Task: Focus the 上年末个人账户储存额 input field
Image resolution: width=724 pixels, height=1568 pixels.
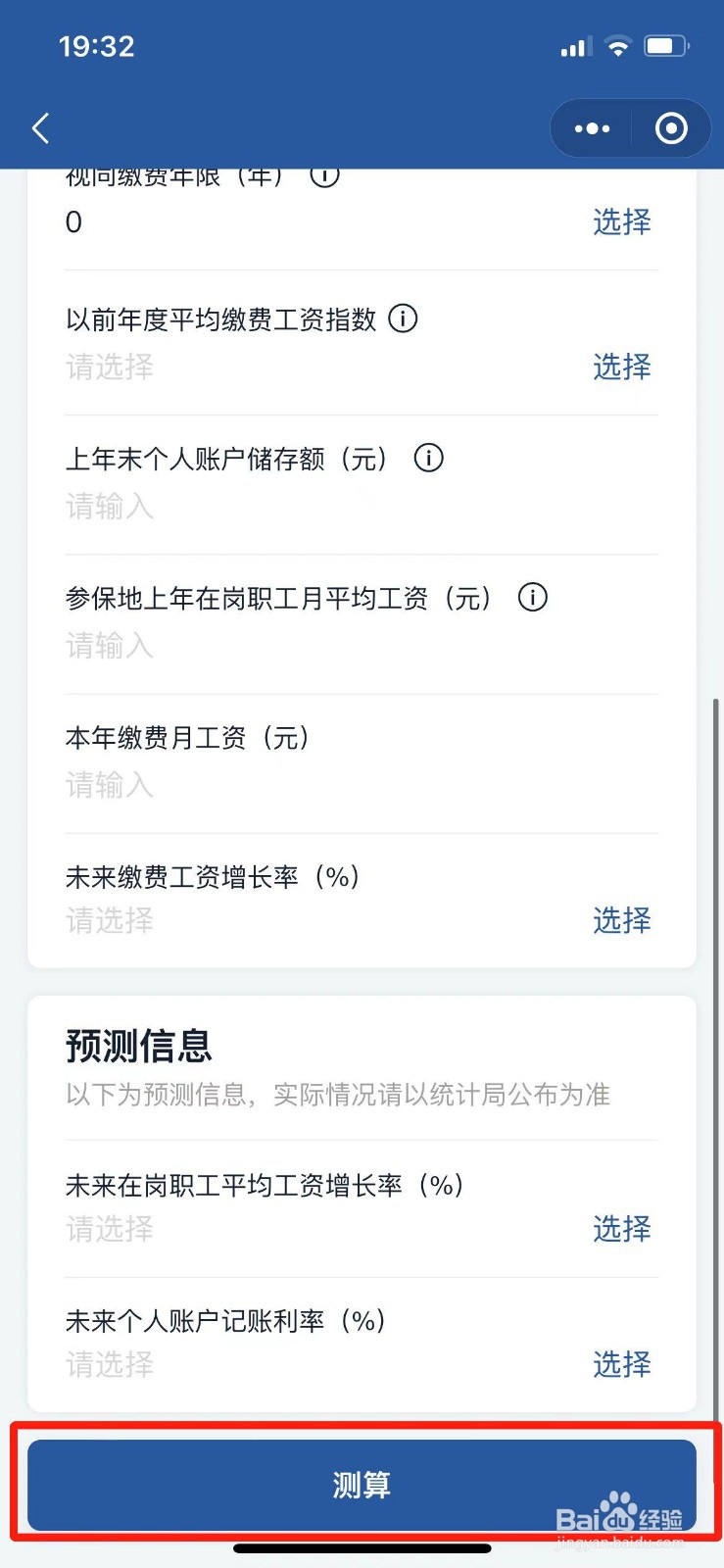Action: coord(362,507)
